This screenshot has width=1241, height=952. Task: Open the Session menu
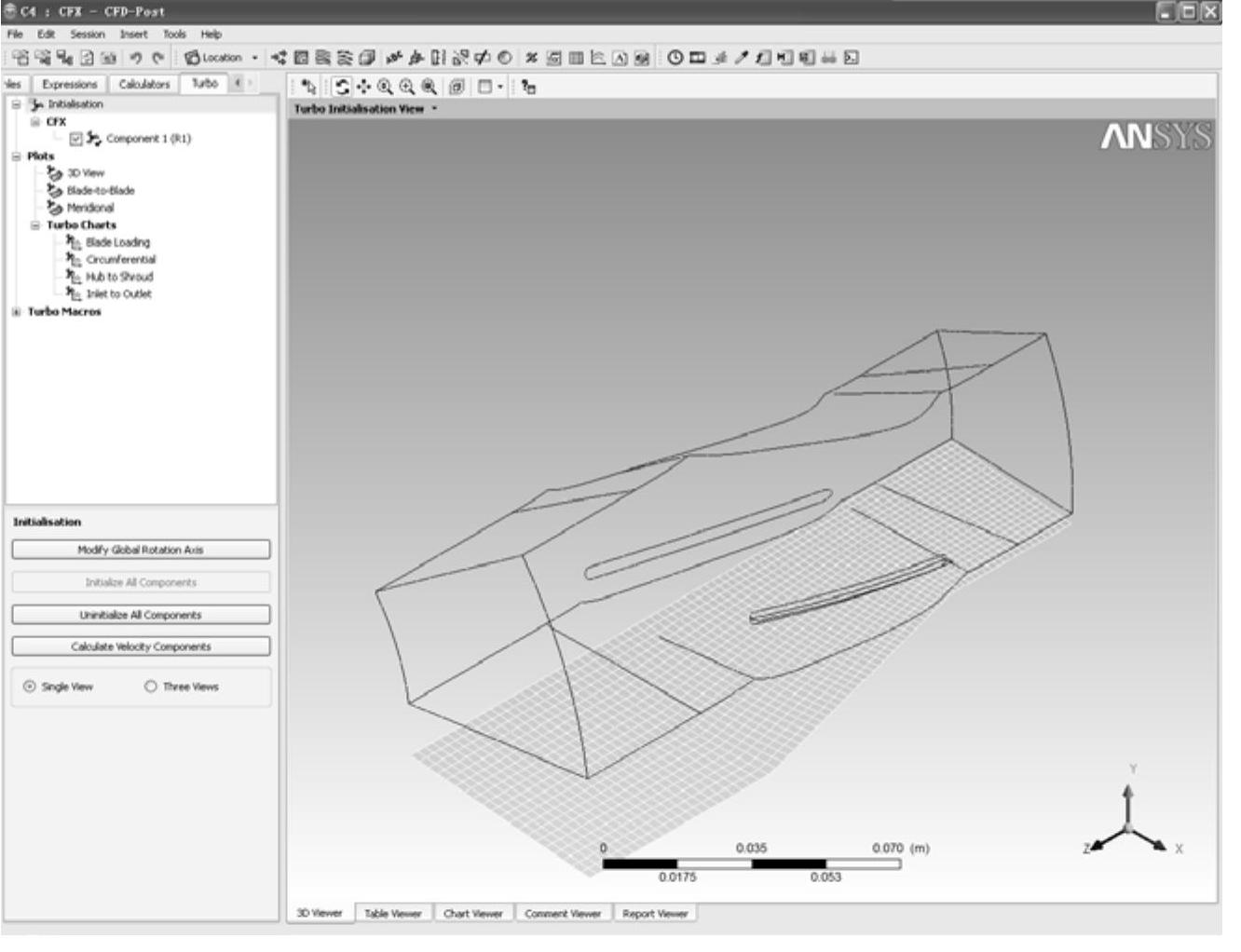click(87, 34)
